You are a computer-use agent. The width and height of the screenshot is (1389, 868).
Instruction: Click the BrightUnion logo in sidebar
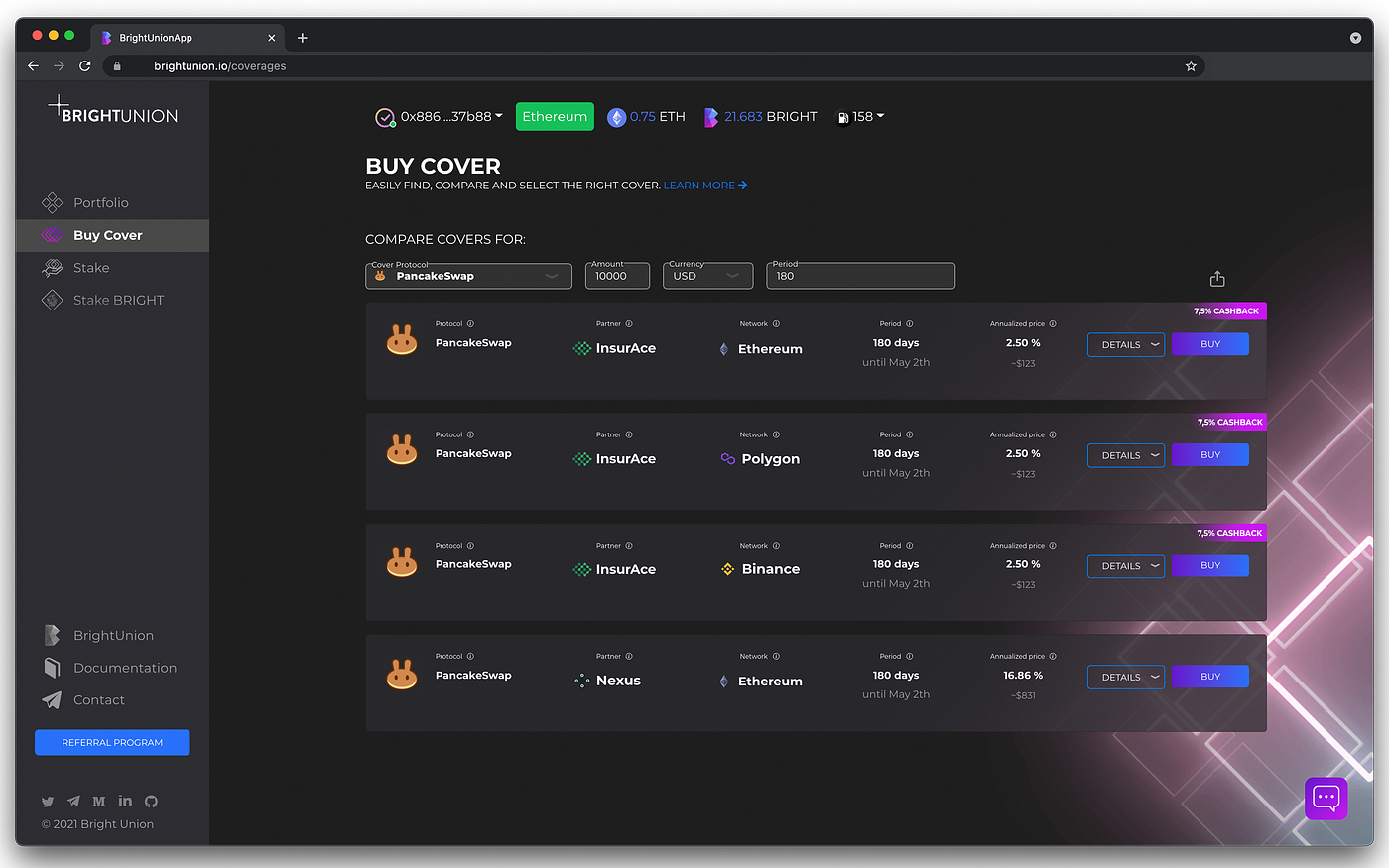[113, 110]
